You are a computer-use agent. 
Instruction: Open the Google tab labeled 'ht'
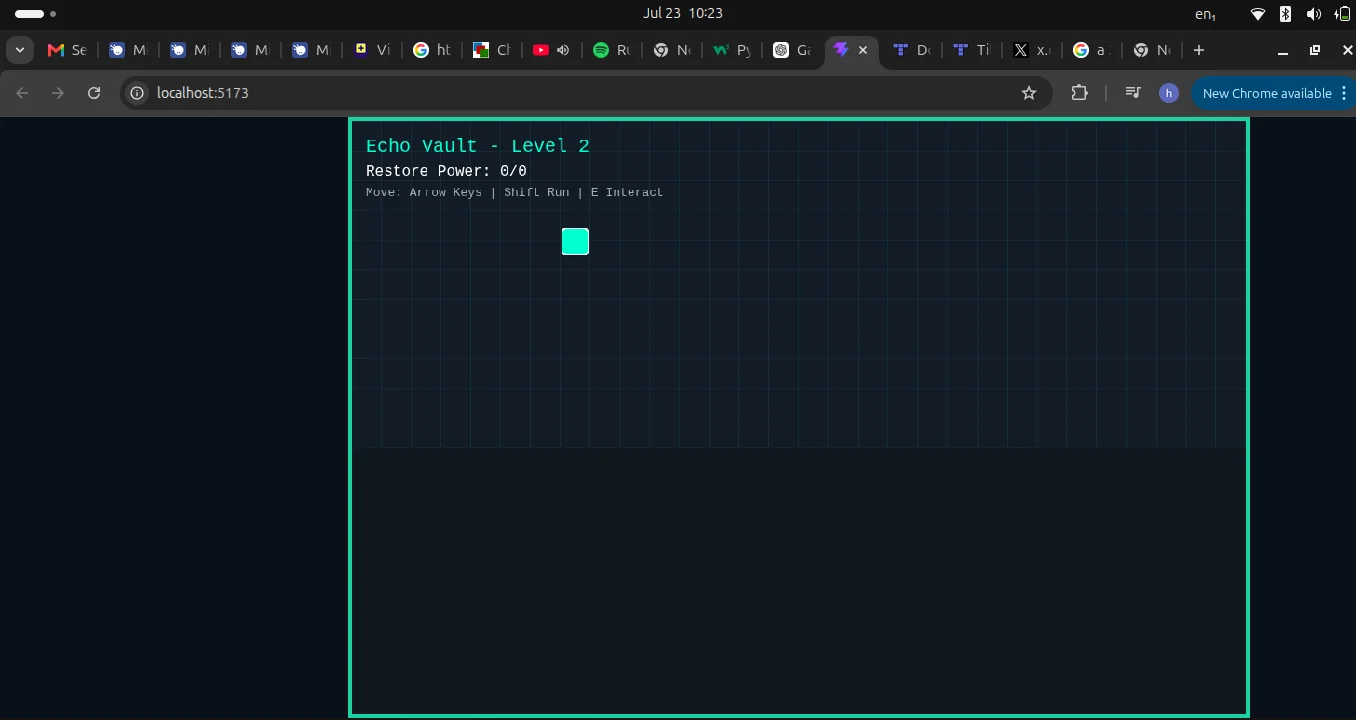pos(432,50)
